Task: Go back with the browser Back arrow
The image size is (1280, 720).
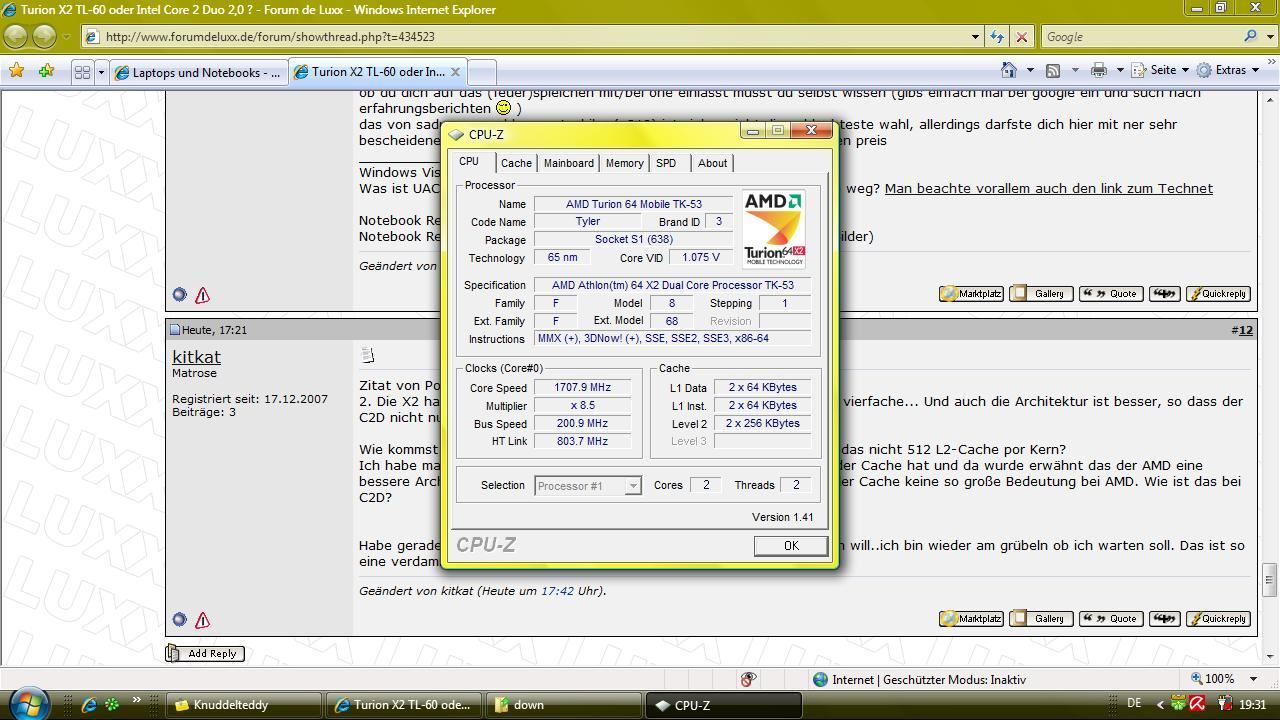Action: click(15, 36)
